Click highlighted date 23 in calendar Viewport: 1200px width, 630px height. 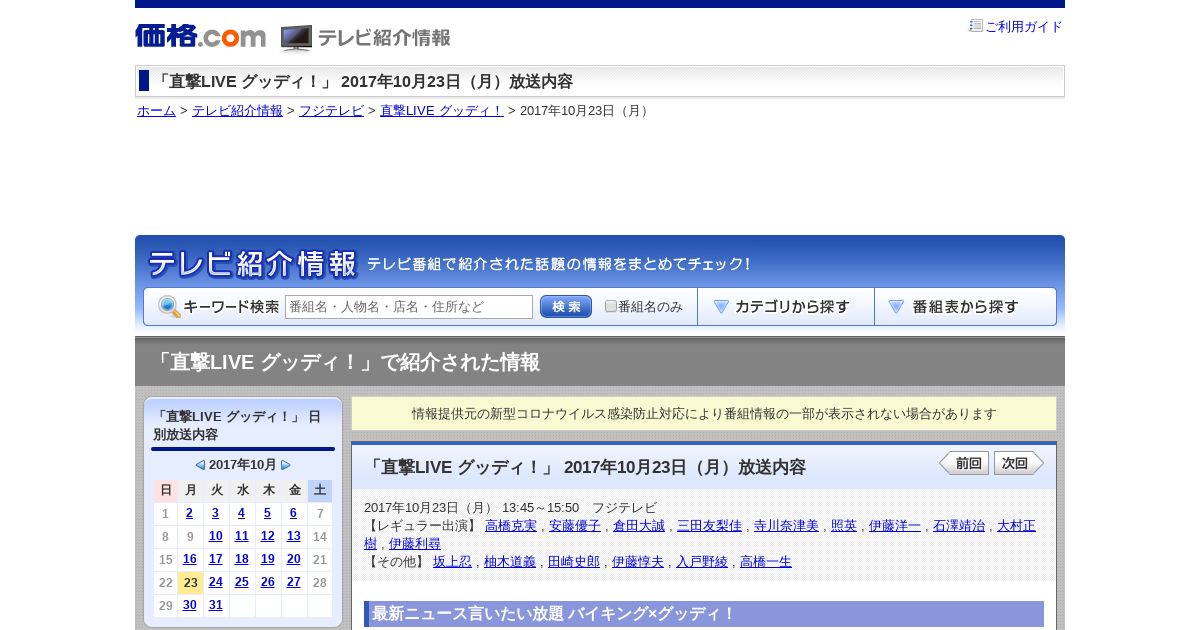(190, 582)
